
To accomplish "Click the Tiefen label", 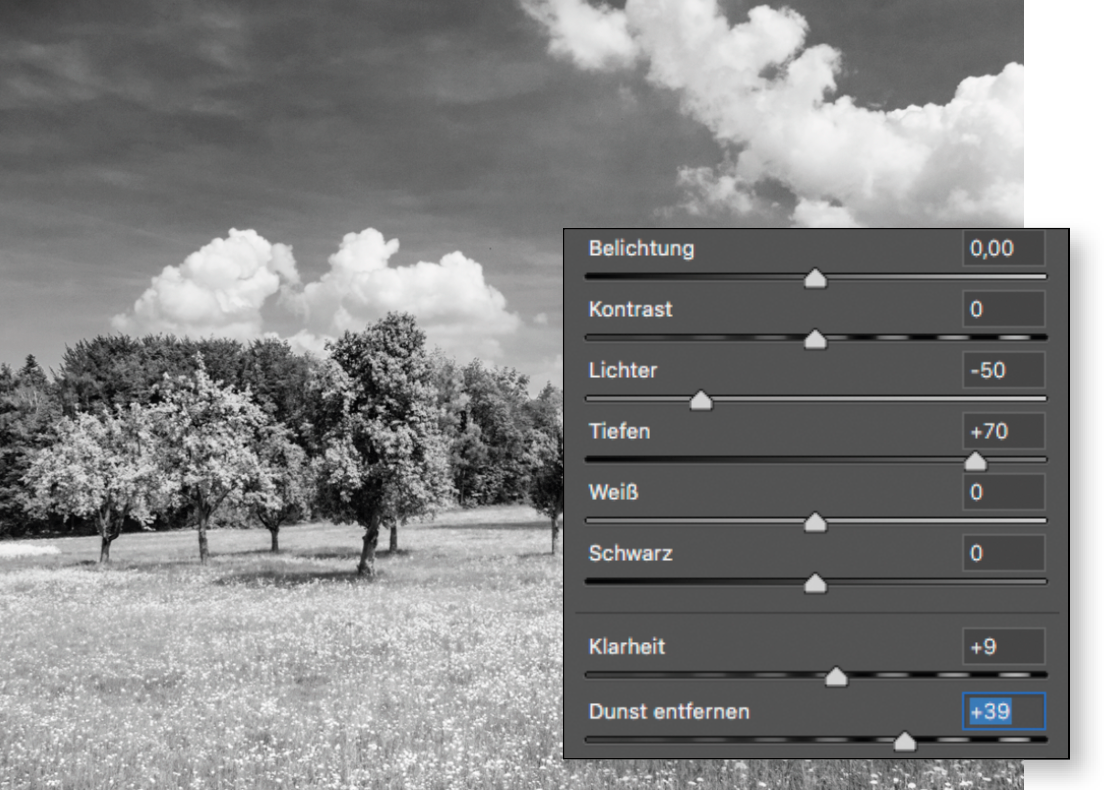I will click(x=619, y=431).
